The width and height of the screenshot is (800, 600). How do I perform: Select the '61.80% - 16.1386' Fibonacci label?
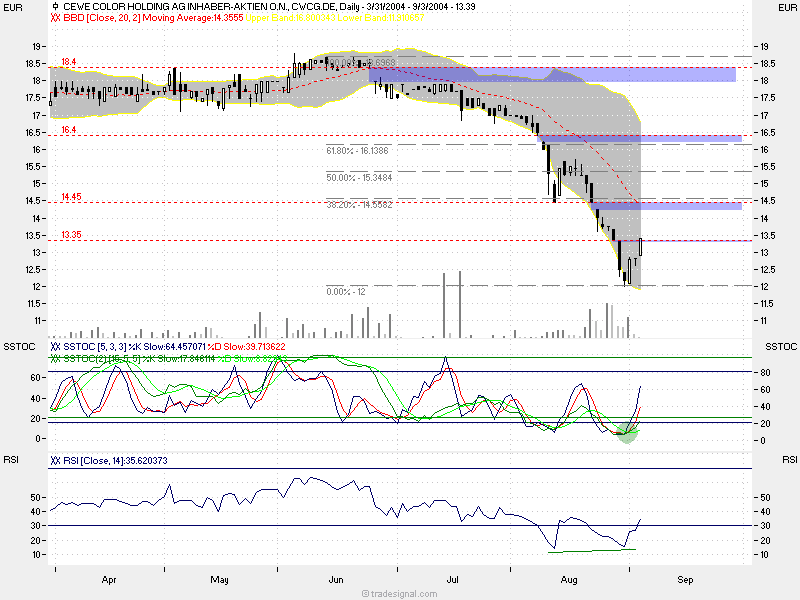[x=358, y=151]
